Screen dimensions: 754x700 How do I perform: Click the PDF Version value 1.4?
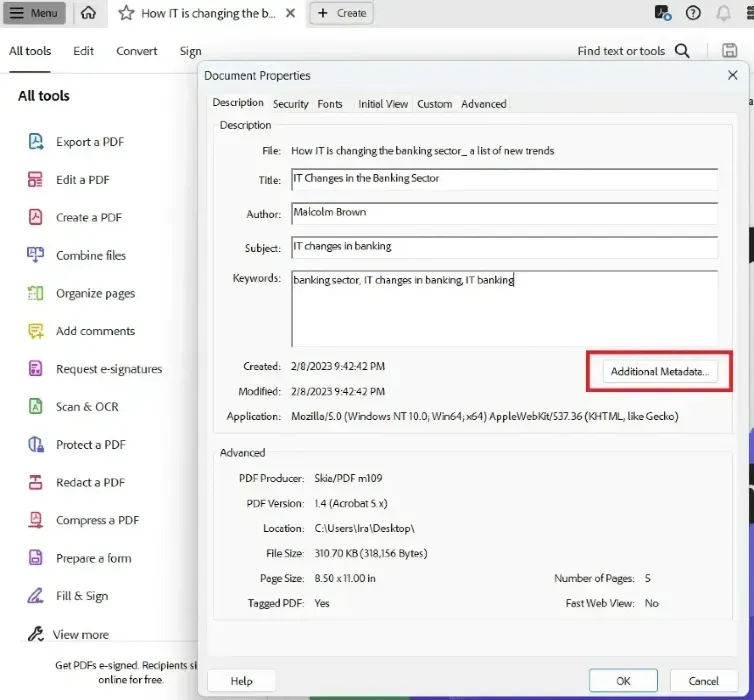point(351,503)
